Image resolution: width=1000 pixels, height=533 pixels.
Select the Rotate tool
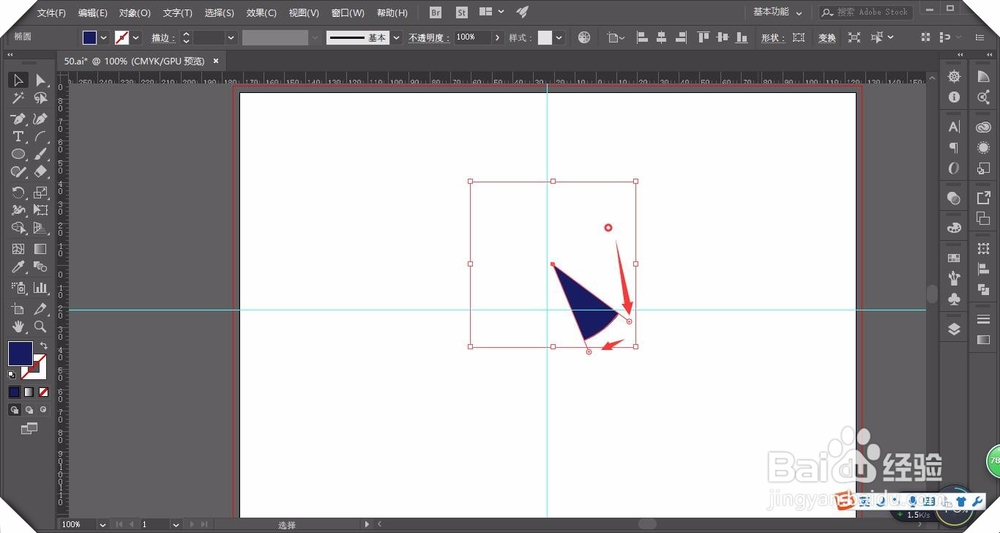pyautogui.click(x=18, y=193)
